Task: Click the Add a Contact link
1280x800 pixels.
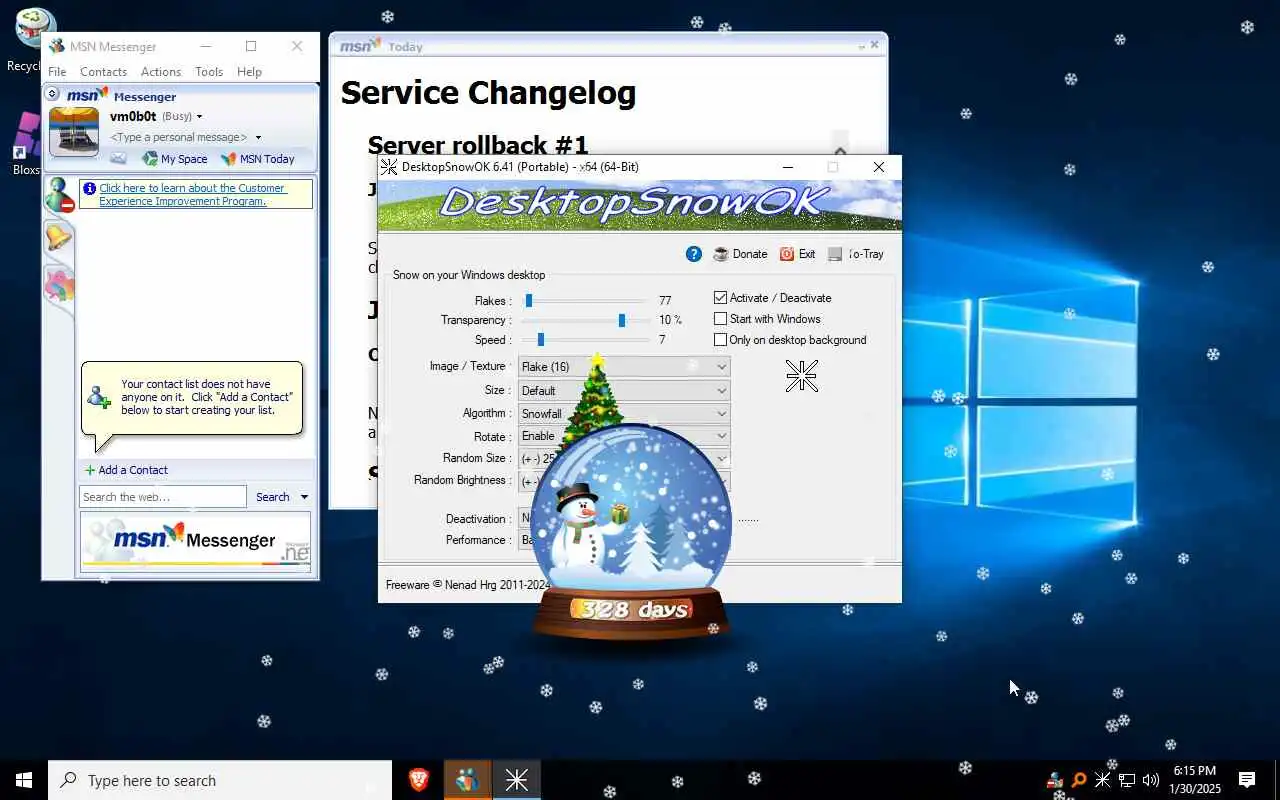Action: (x=133, y=470)
